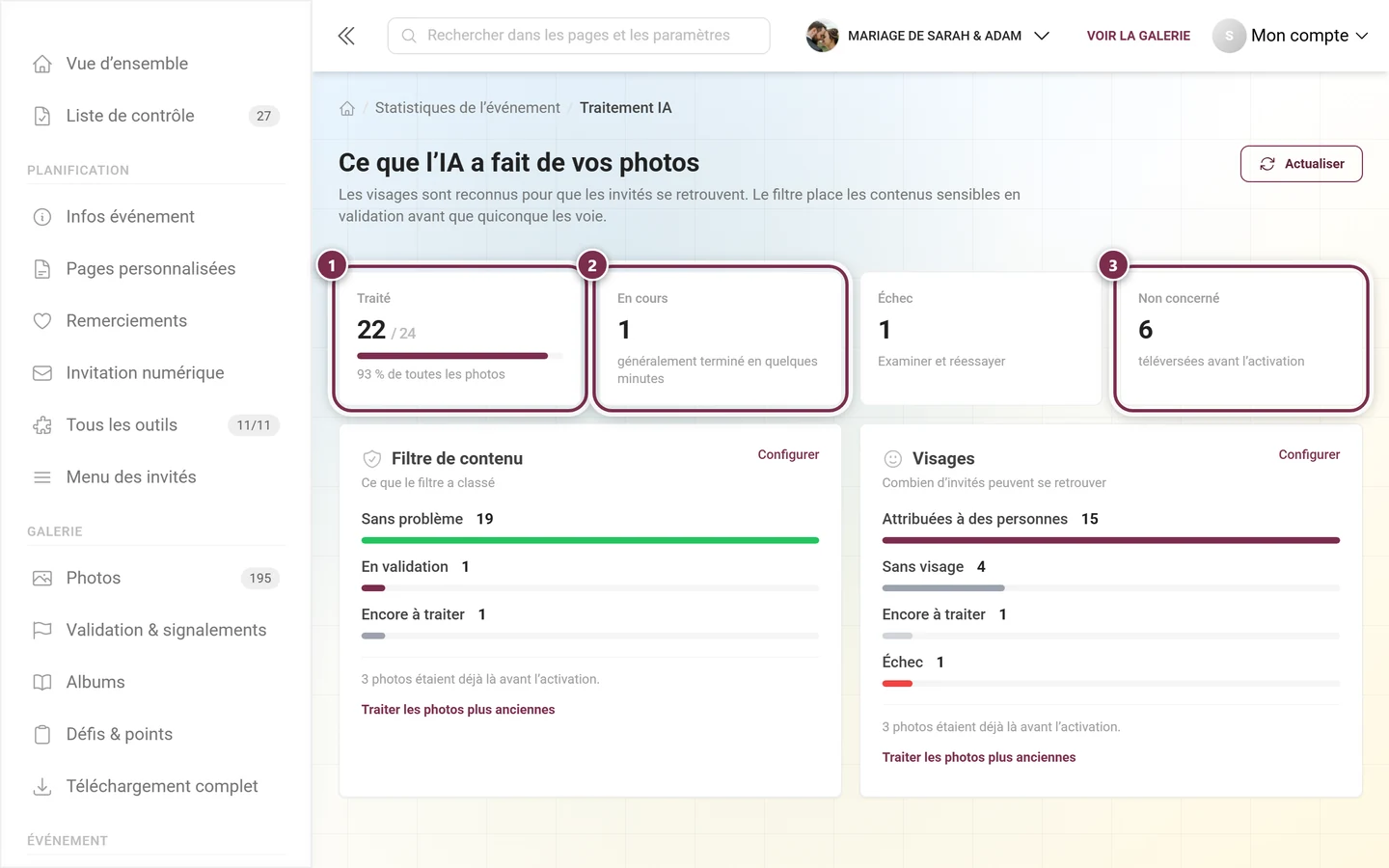Screen dimensions: 1389x868
Task: Click the checklist icon beside Liste de contrôle
Action: click(x=42, y=116)
